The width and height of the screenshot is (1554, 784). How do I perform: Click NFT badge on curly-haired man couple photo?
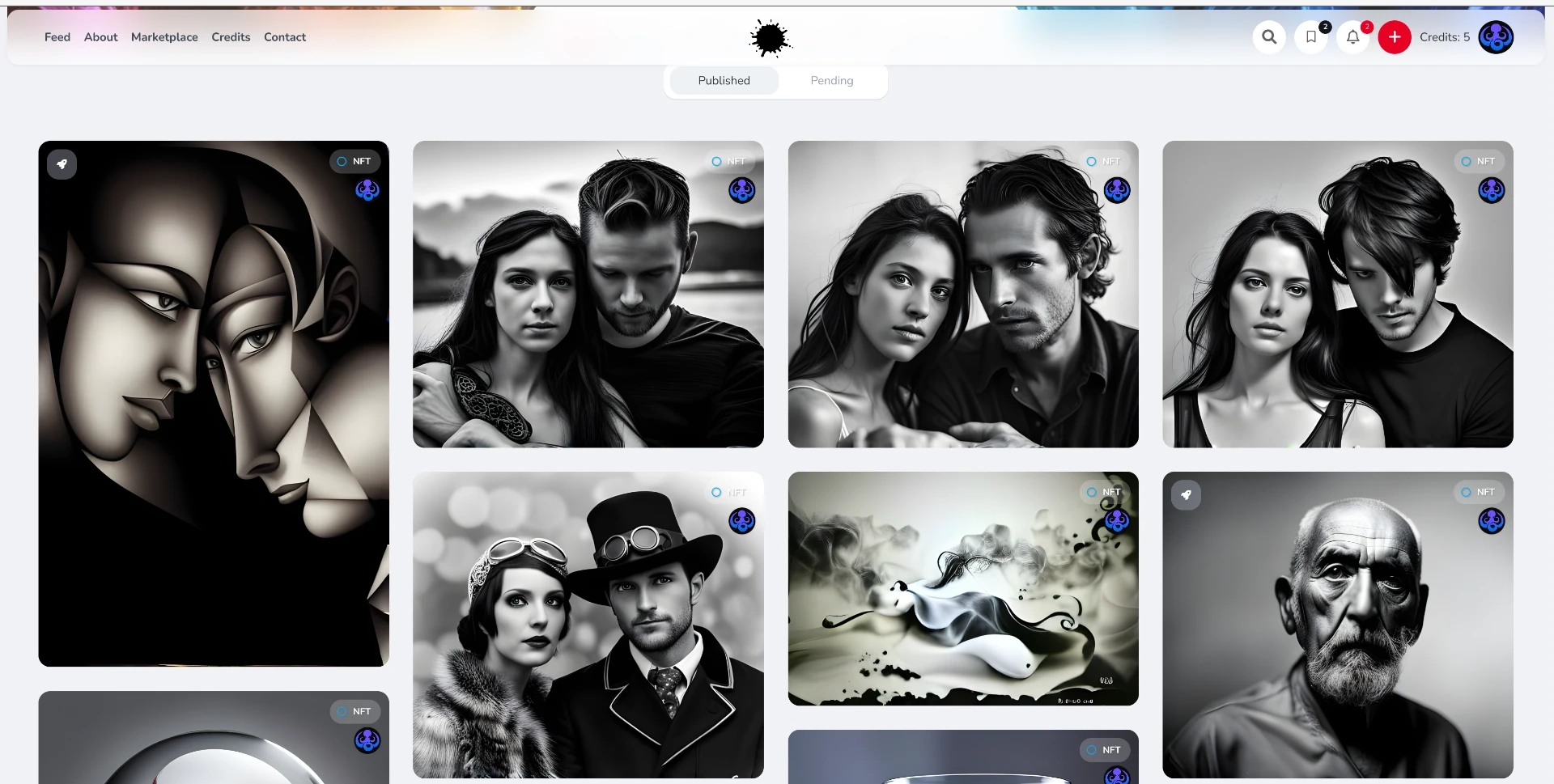click(1104, 161)
